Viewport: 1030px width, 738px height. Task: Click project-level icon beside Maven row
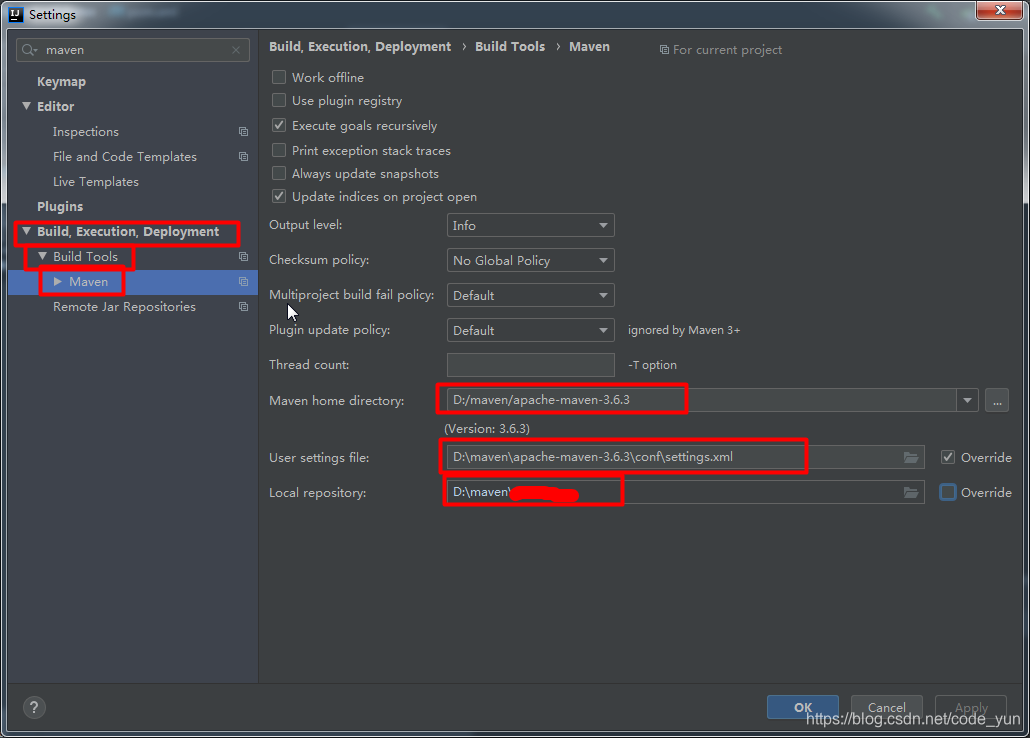point(244,281)
